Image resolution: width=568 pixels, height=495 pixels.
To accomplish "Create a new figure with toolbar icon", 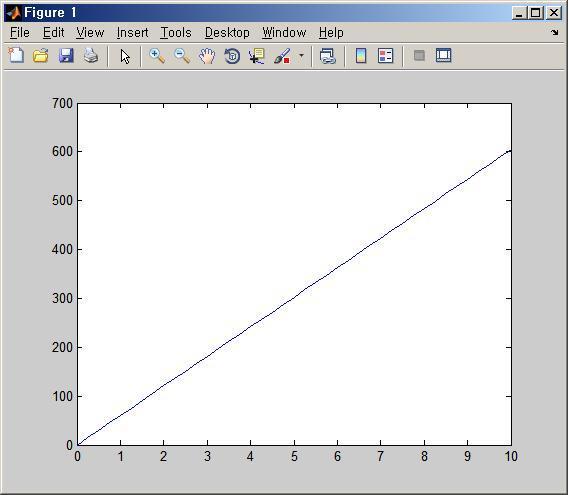I will tap(16, 56).
